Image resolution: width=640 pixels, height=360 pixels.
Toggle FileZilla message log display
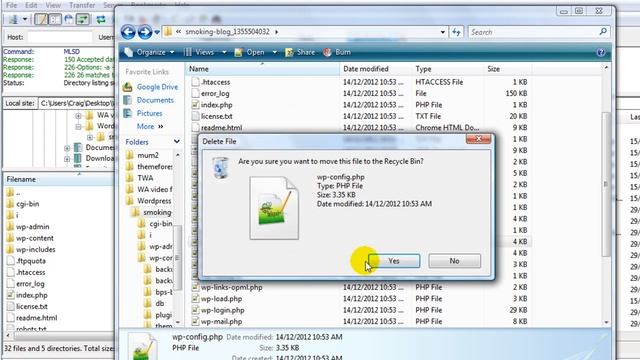(41, 19)
